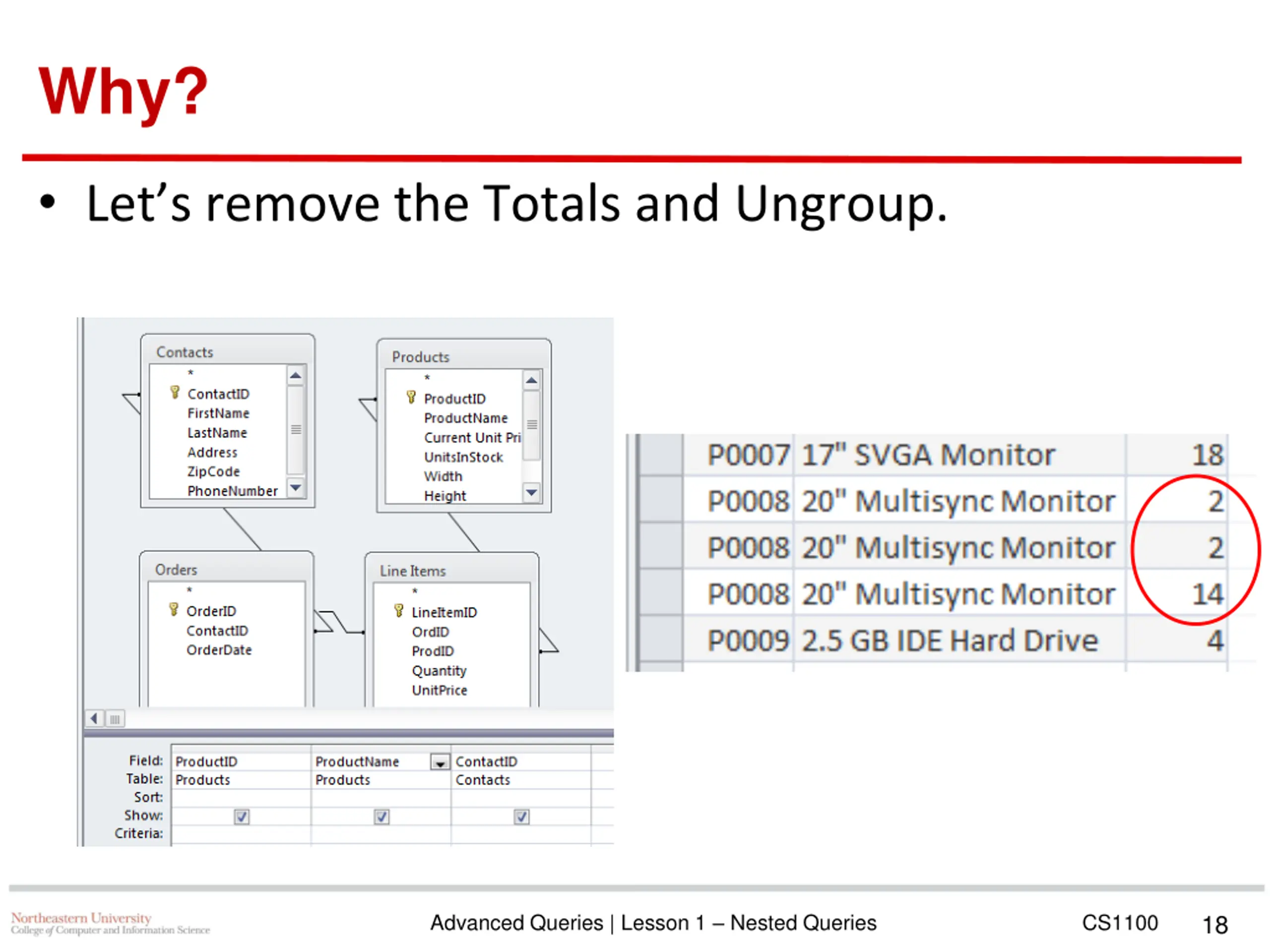Viewport: 1270px width, 952px height.
Task: Click the 17" SVGA Monitor cell
Action: click(x=960, y=455)
